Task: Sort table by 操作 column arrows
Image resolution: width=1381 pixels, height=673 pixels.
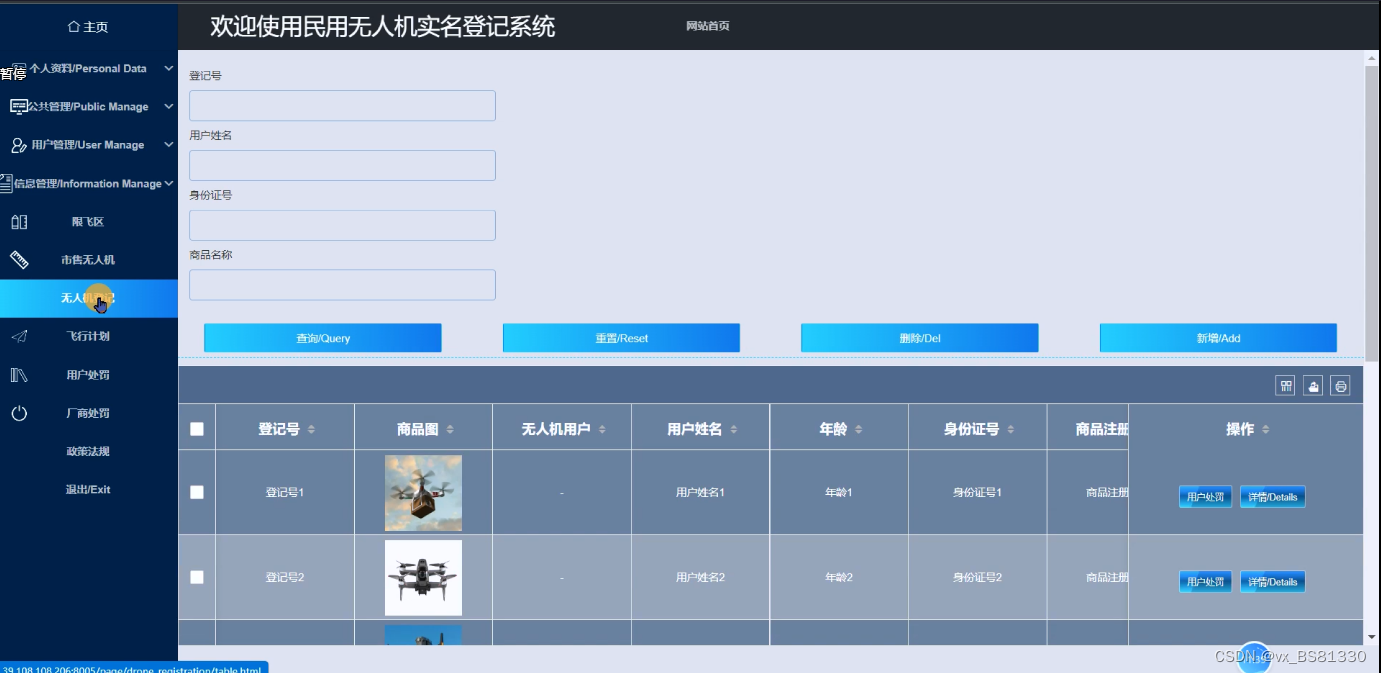Action: click(1266, 429)
